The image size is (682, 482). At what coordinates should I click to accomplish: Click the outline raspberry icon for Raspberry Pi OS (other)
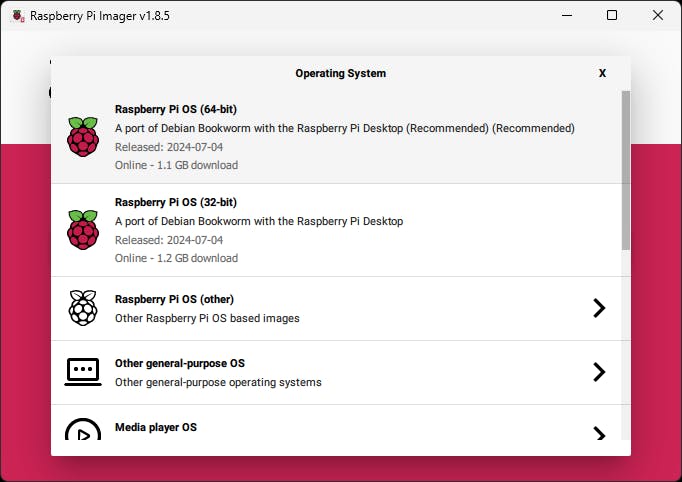click(x=83, y=308)
